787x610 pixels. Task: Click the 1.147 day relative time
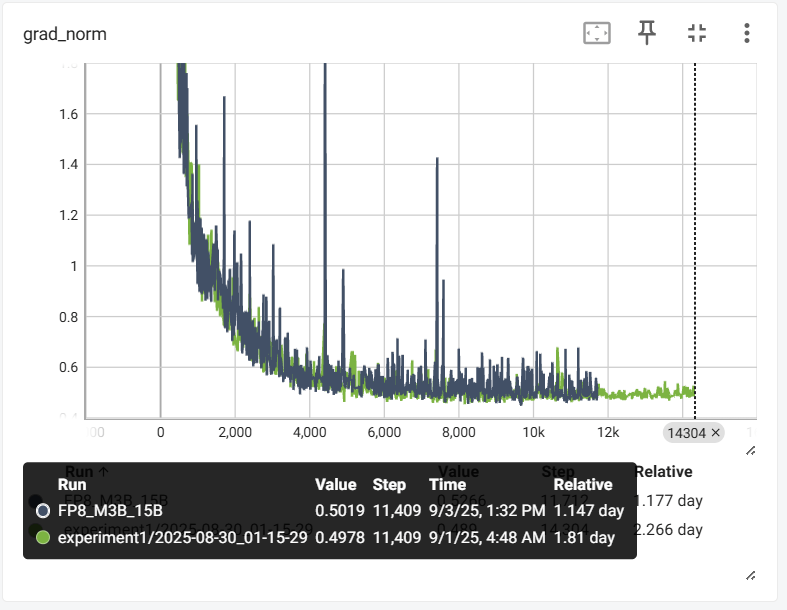pos(589,511)
